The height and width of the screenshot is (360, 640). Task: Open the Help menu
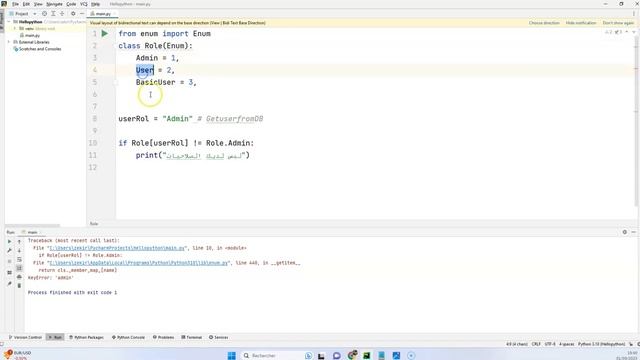[x=96, y=4]
